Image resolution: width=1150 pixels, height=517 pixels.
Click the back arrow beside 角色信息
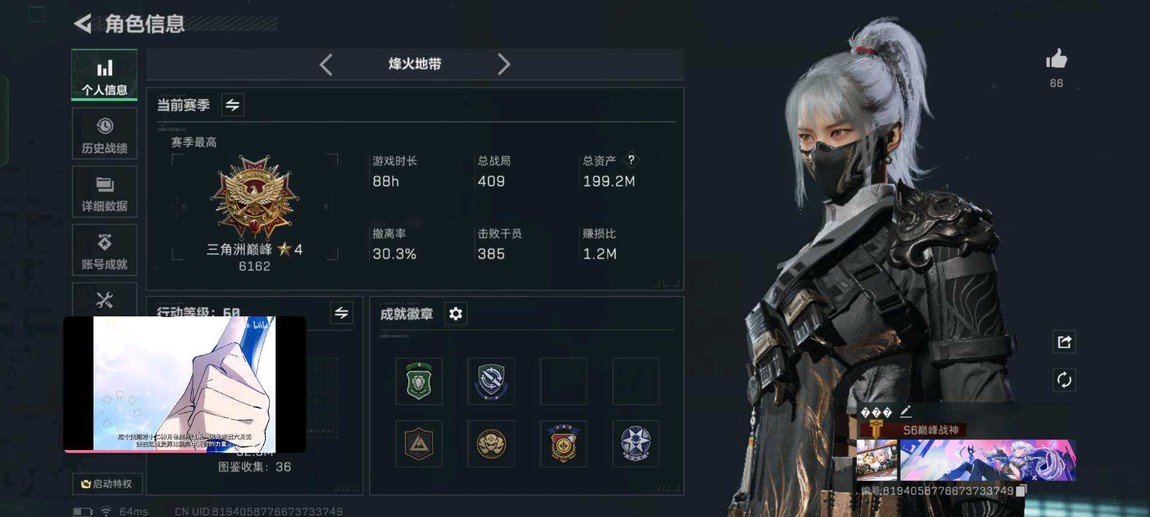pyautogui.click(x=82, y=23)
